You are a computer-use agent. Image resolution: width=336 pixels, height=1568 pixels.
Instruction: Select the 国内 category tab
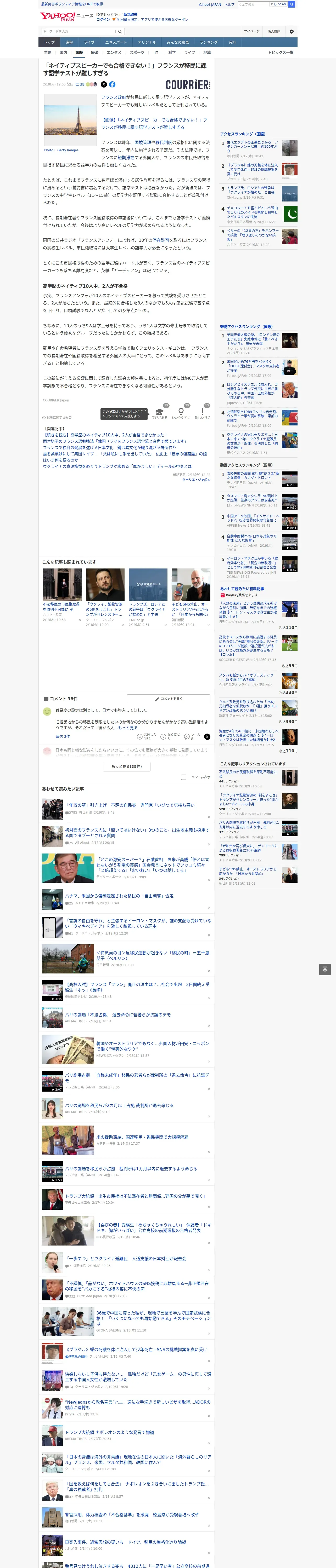[63, 52]
